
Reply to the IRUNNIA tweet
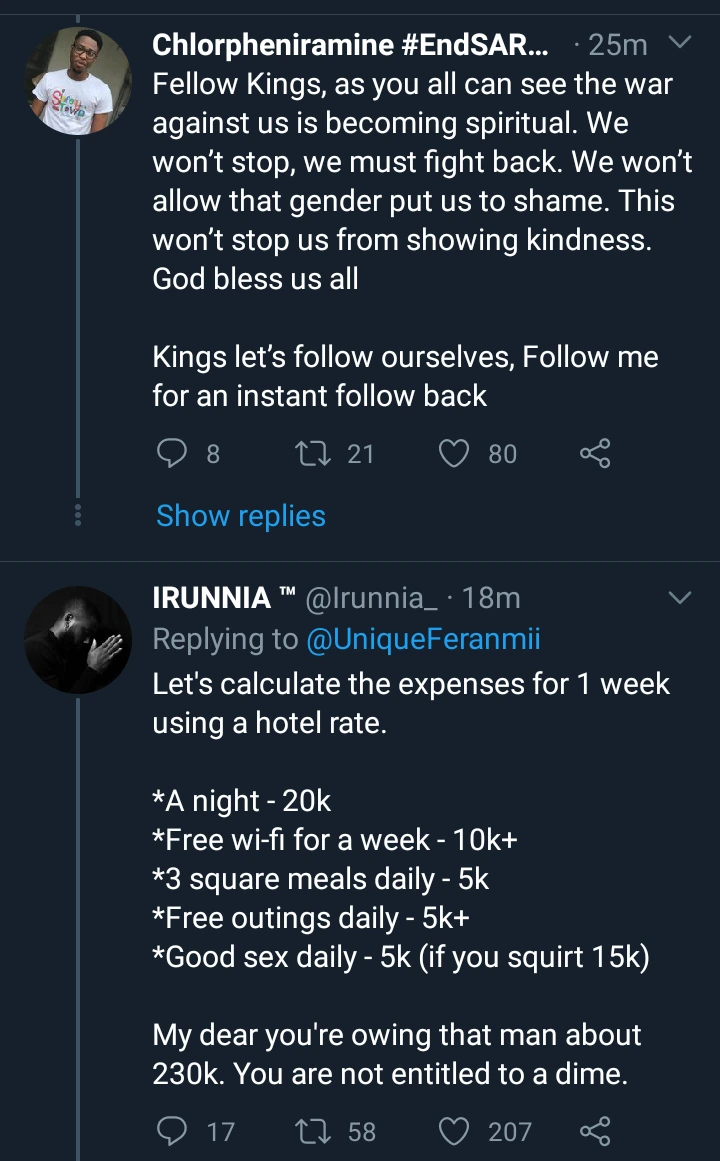173,1131
